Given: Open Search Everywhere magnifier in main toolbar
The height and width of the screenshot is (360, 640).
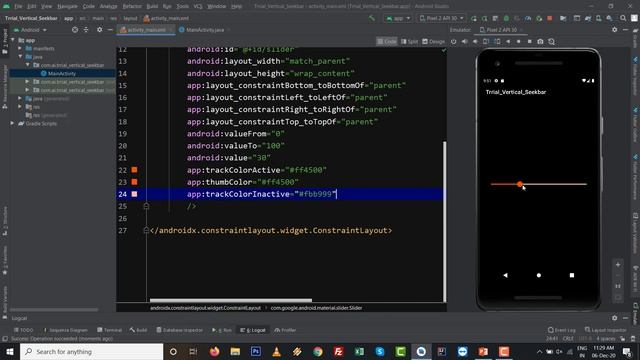Looking at the screenshot, I should click(623, 18).
